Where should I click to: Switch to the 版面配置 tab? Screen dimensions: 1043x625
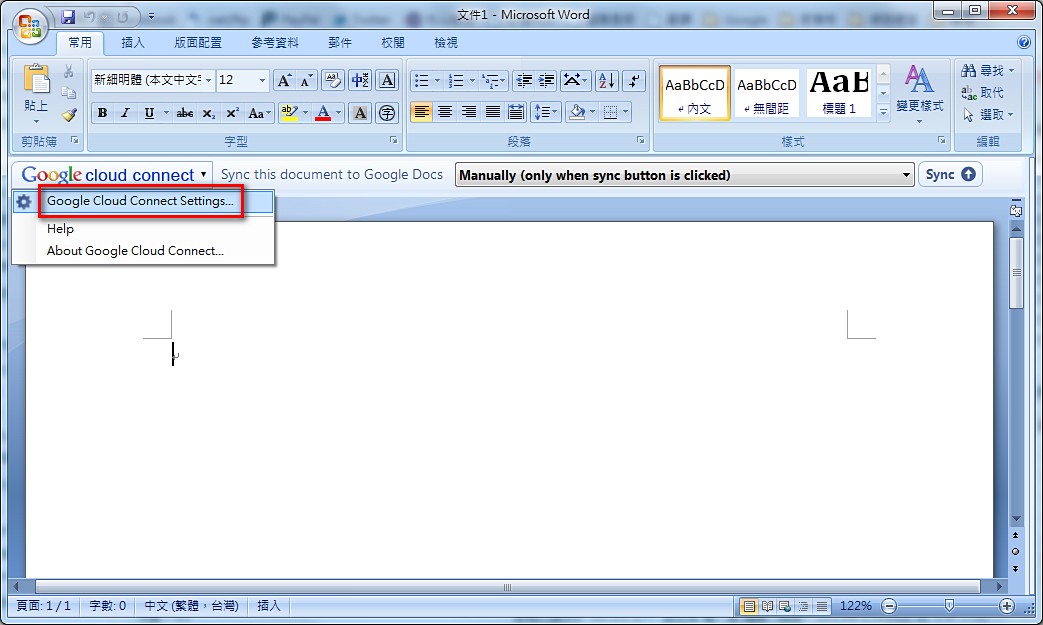198,43
